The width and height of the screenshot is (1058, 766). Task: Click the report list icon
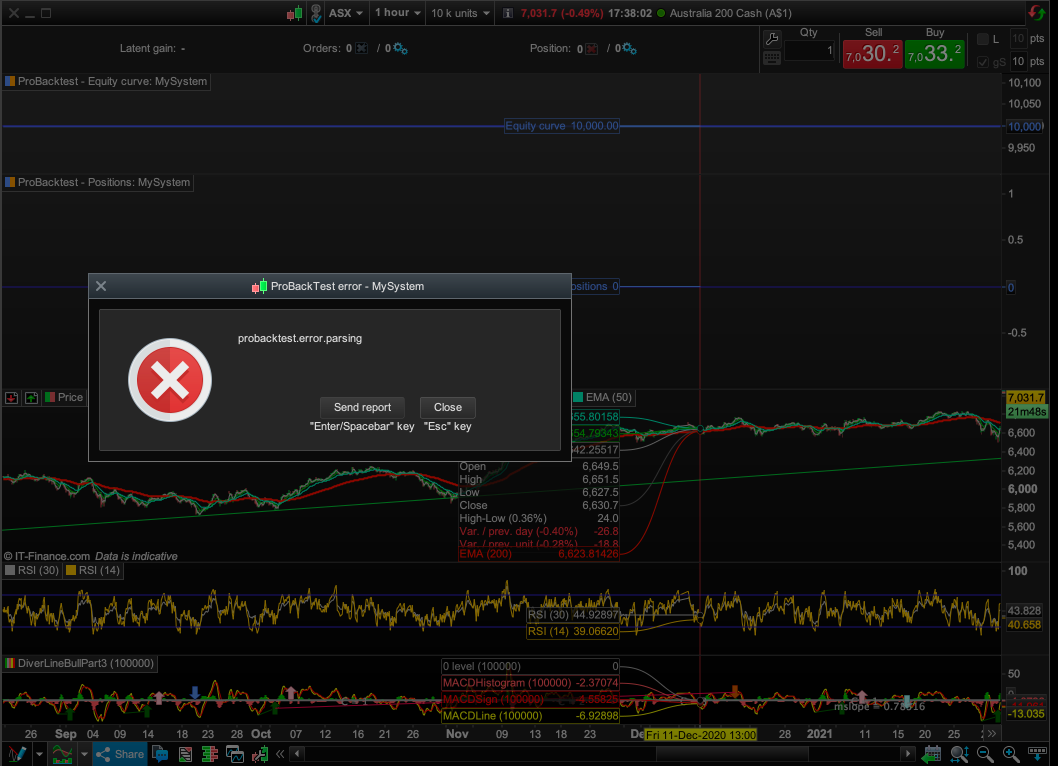click(186, 754)
